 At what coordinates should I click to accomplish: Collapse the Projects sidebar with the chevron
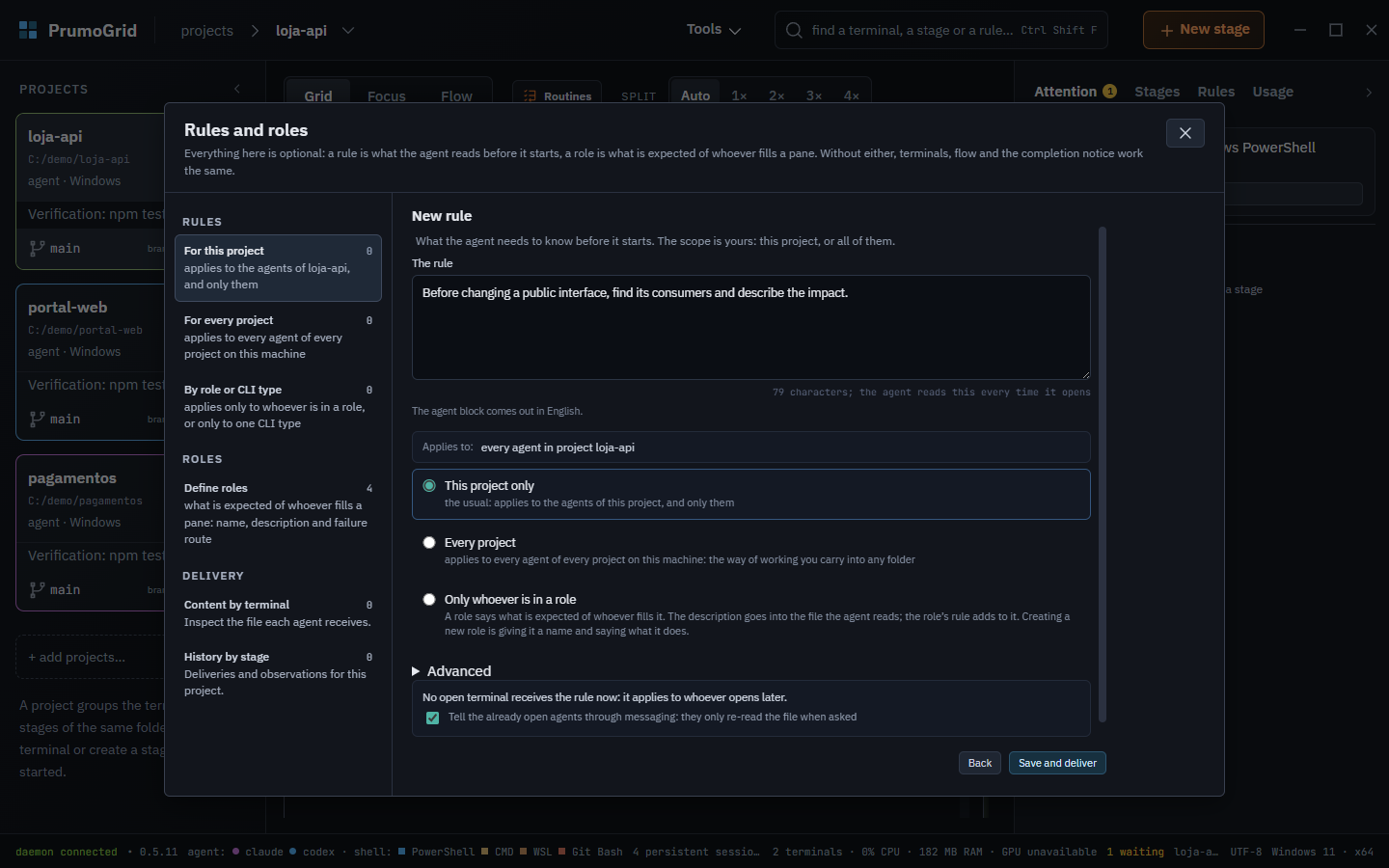(237, 89)
